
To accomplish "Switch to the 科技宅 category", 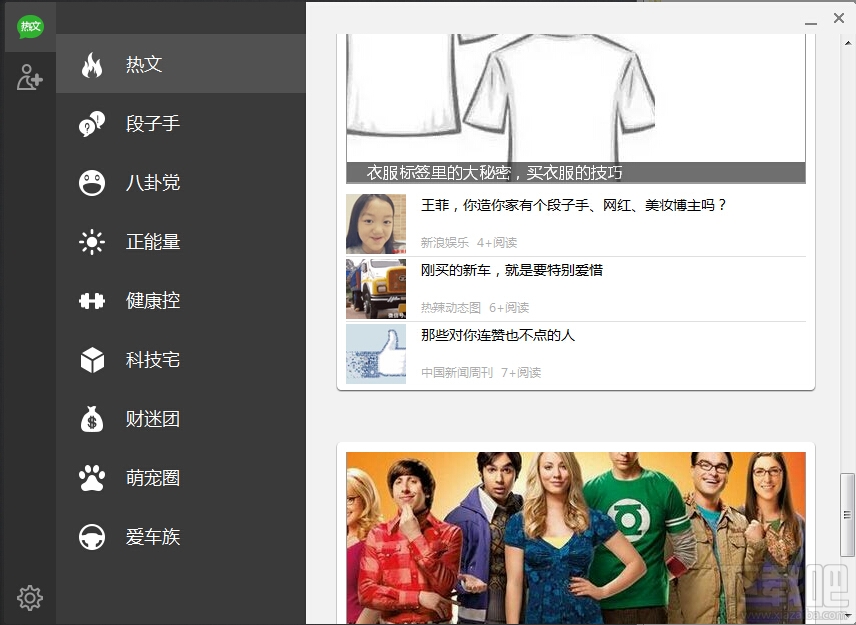I will [153, 360].
